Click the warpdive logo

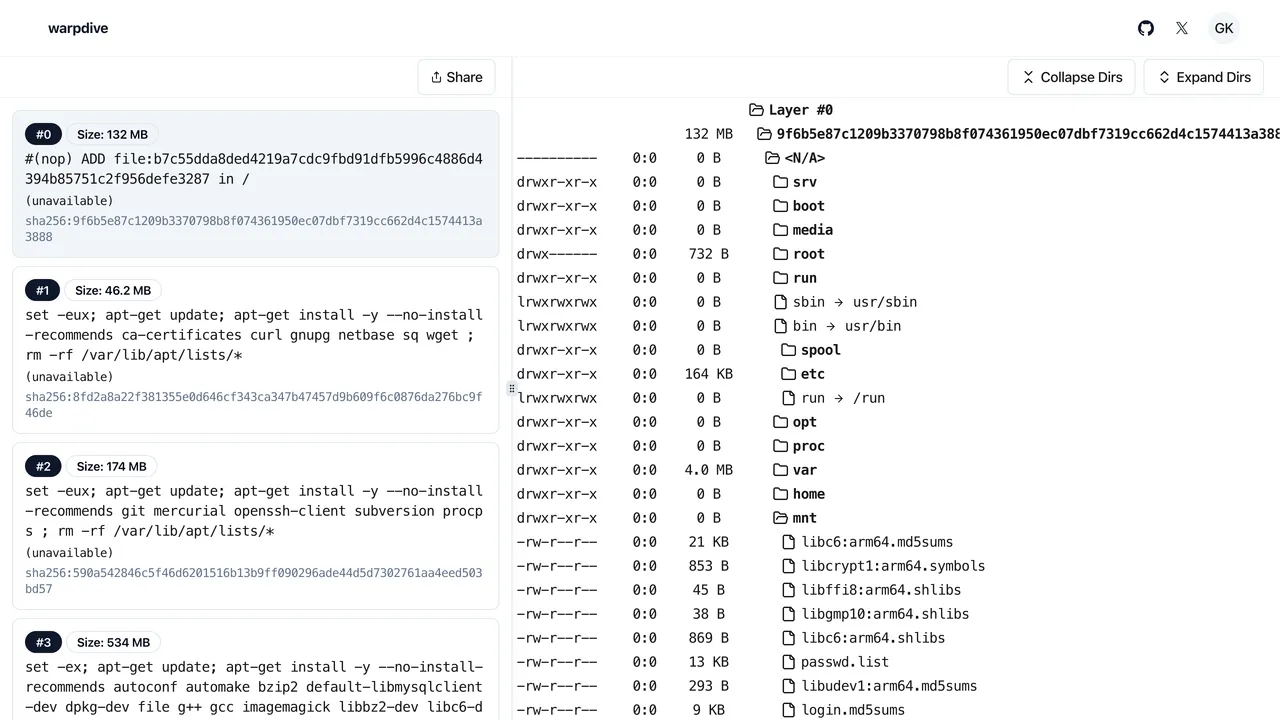click(78, 28)
